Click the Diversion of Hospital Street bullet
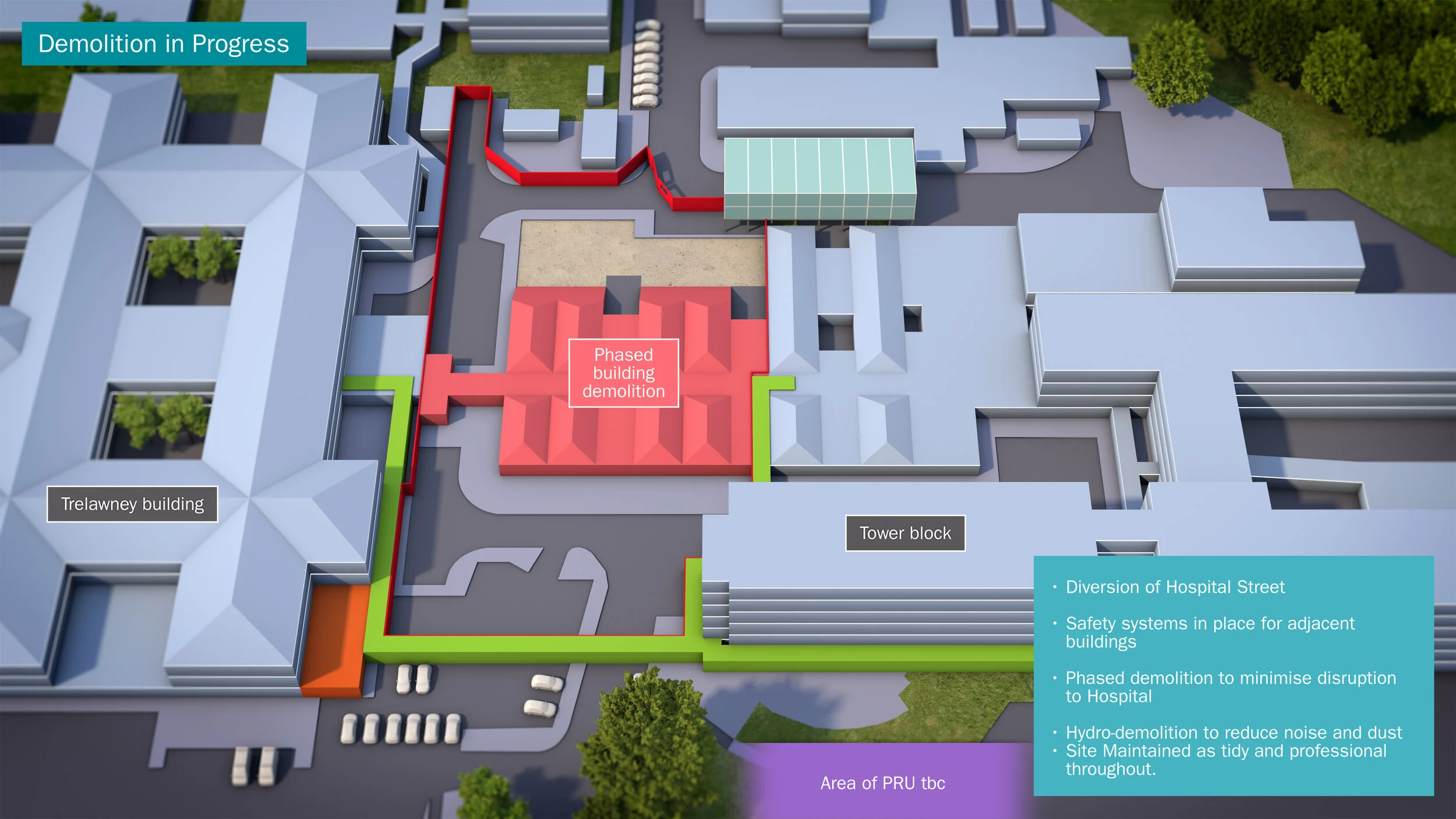This screenshot has height=819, width=1456. click(x=1175, y=587)
